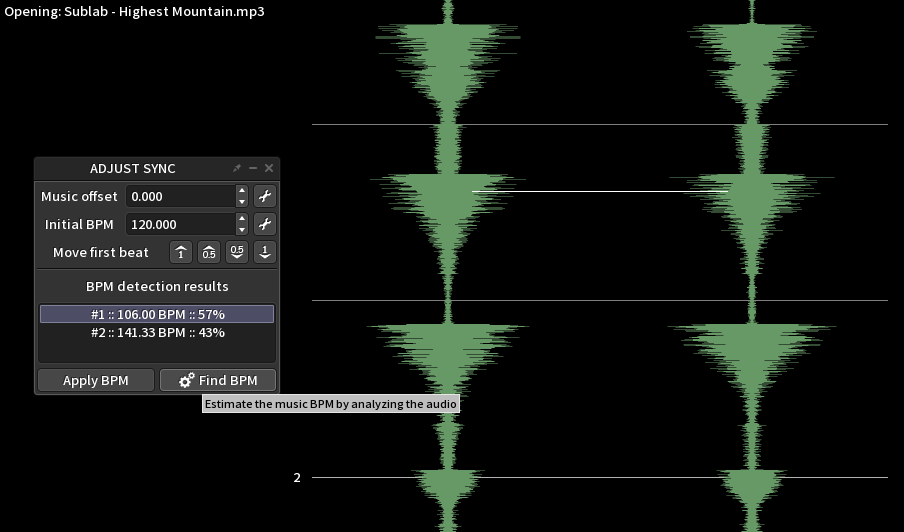Image resolution: width=904 pixels, height=532 pixels.
Task: Decrease Initial BPM with down arrow
Action: click(242, 230)
